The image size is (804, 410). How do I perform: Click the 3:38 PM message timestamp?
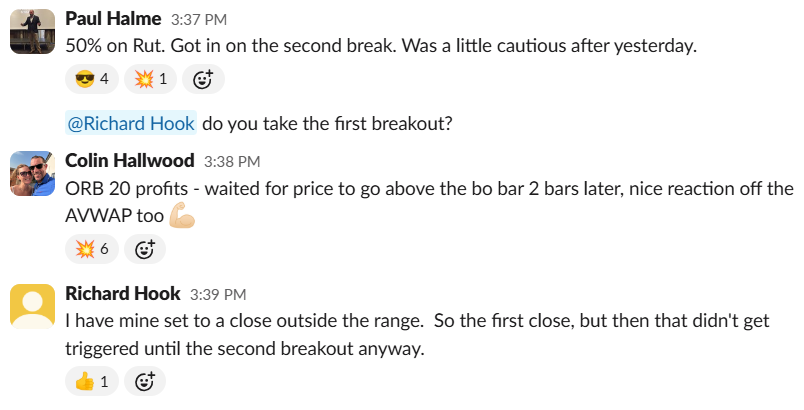[x=231, y=162]
